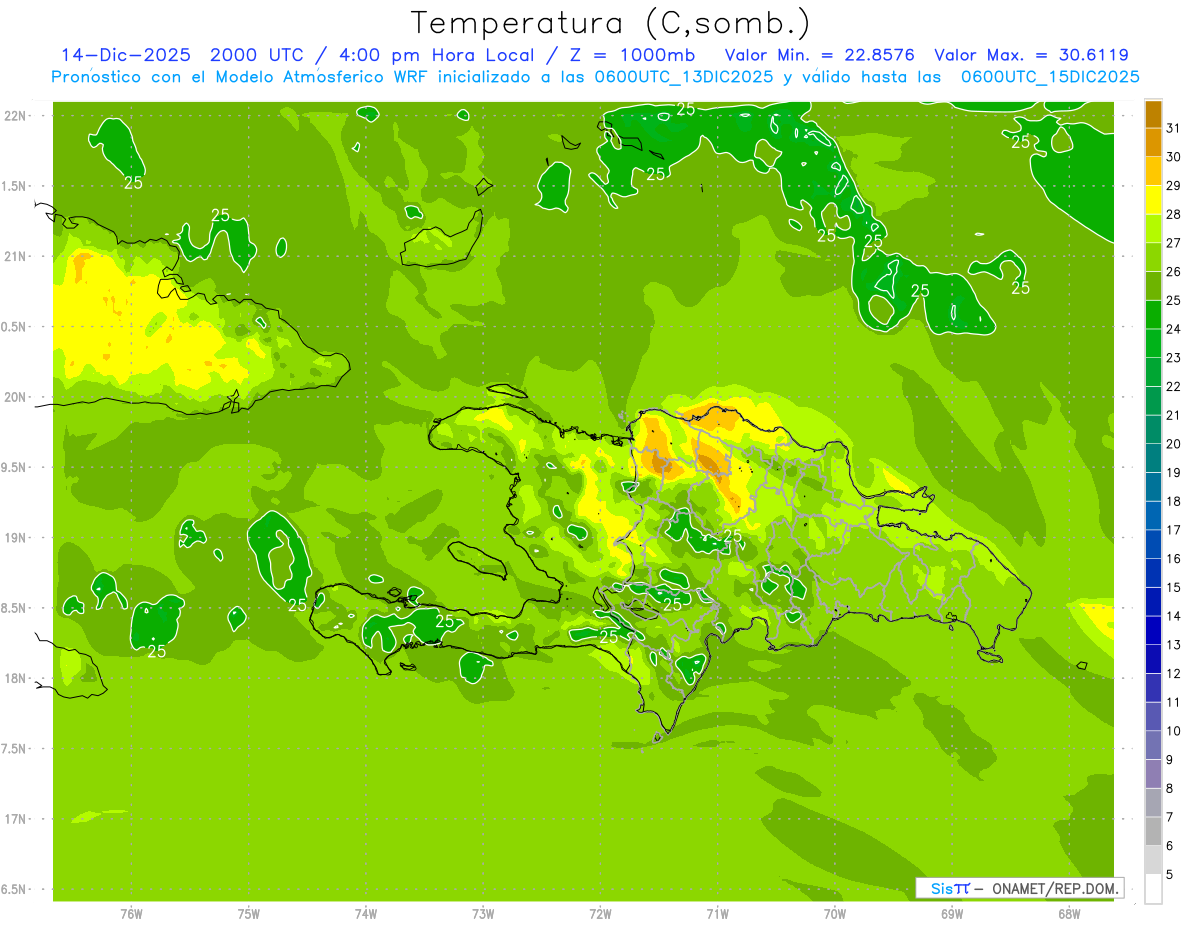Click the '20N' latitude axis label

pyautogui.click(x=15, y=397)
